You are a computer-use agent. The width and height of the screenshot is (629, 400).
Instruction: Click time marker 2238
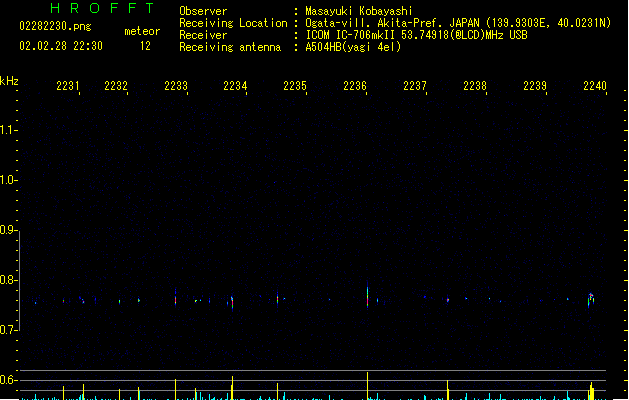click(x=475, y=86)
